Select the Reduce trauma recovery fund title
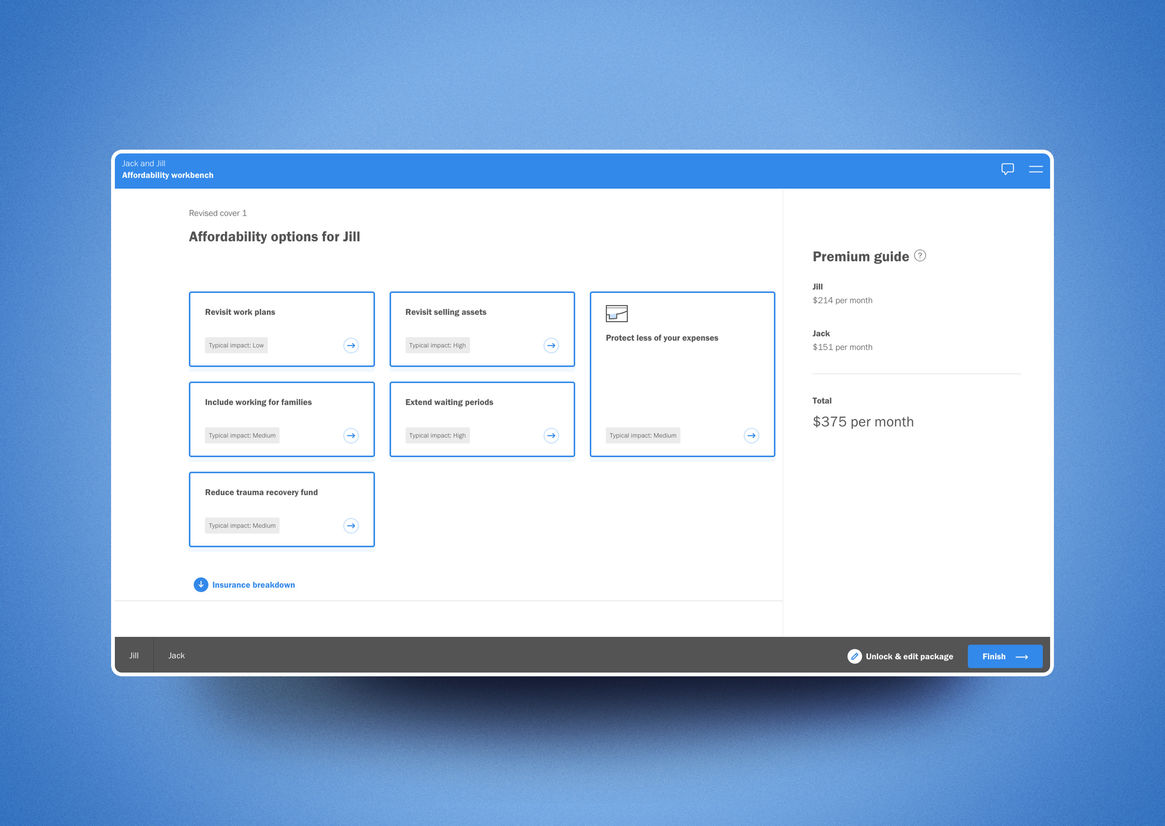1165x826 pixels. (x=261, y=492)
